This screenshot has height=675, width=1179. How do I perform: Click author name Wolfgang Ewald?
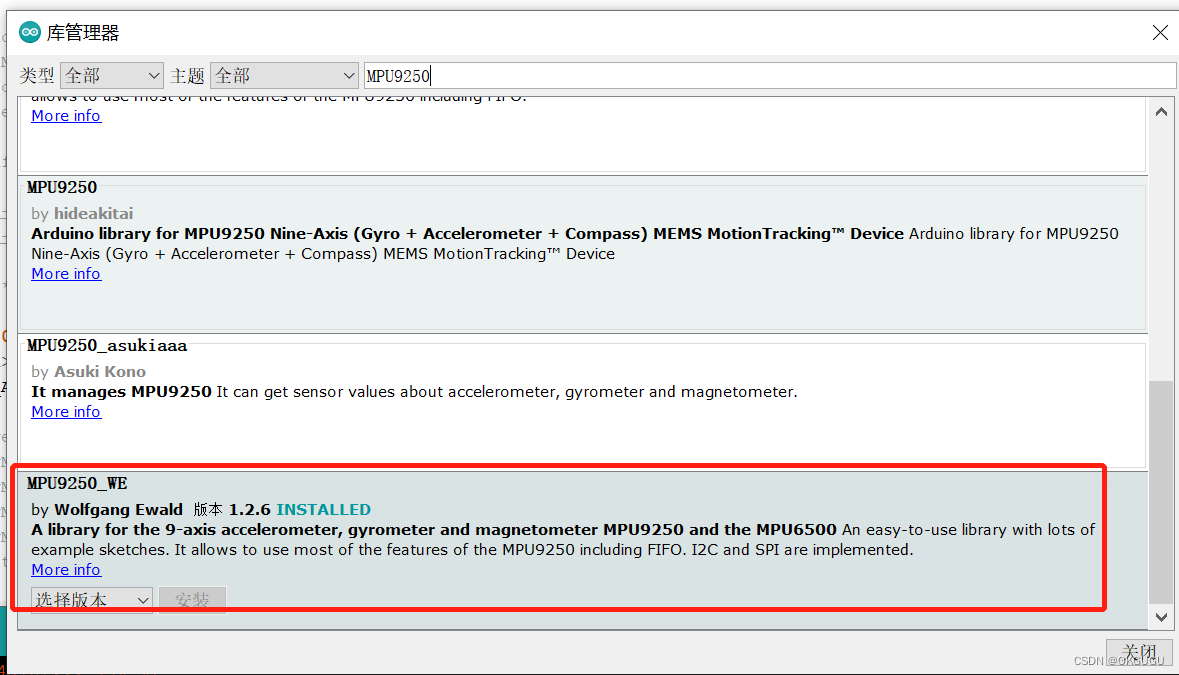click(118, 510)
